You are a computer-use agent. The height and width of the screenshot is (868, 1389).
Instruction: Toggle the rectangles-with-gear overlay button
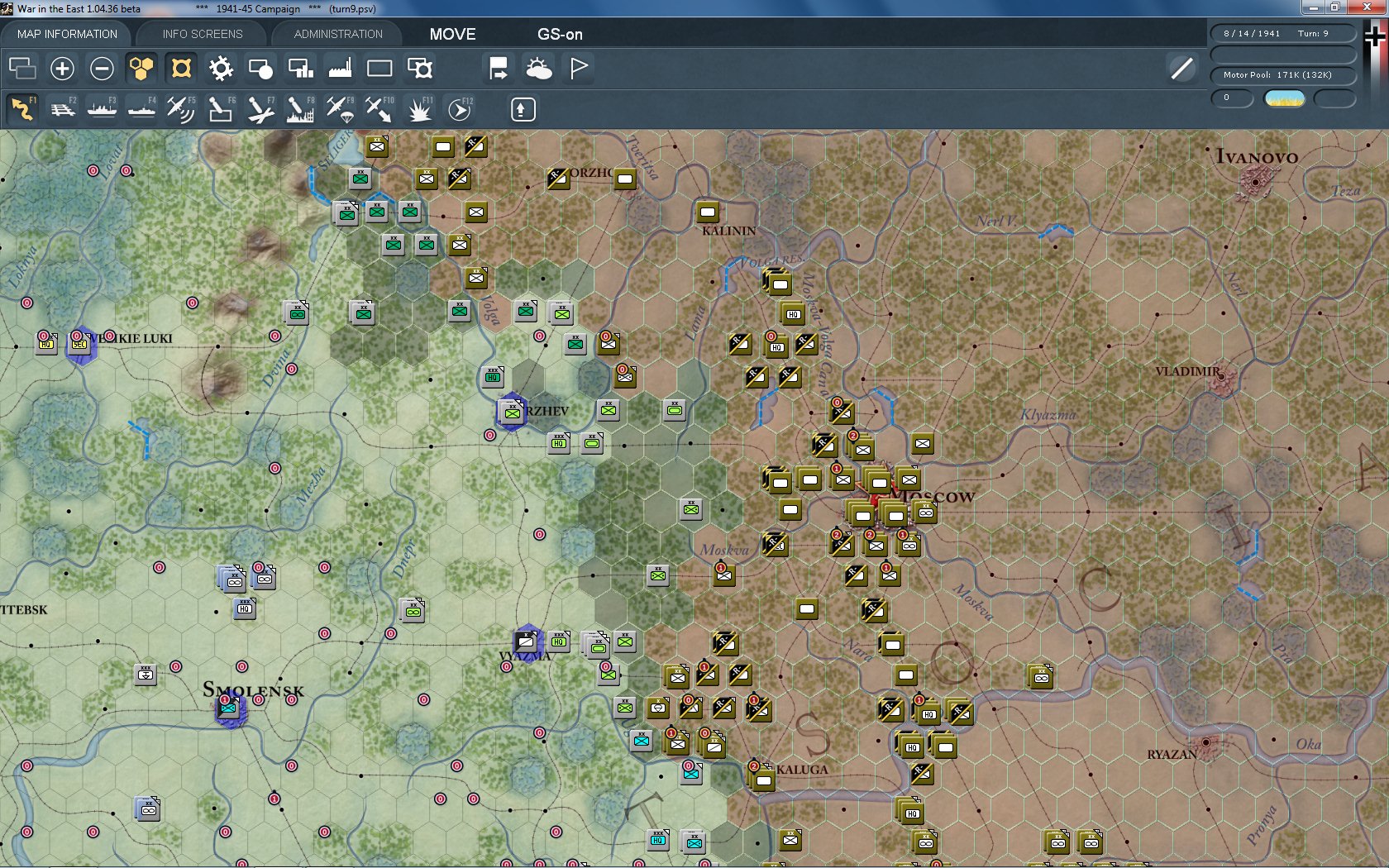tap(419, 68)
